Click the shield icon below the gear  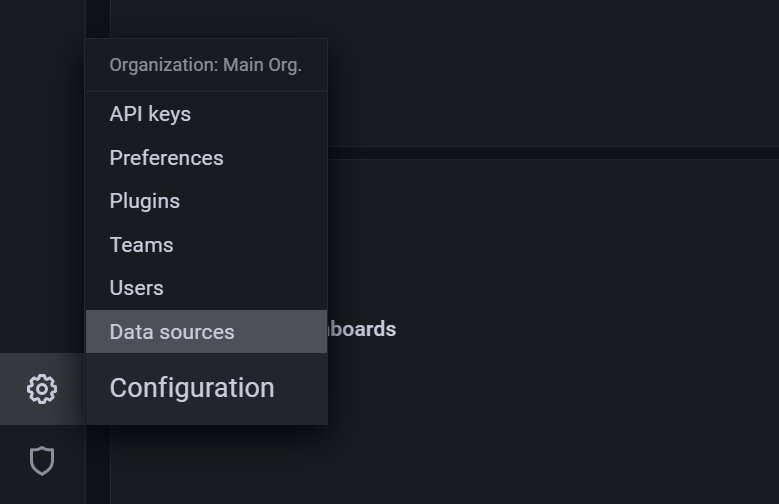tap(42, 461)
